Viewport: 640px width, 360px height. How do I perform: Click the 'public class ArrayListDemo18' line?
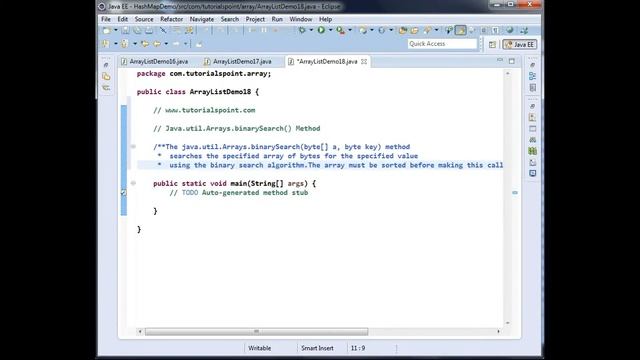pyautogui.click(x=198, y=92)
